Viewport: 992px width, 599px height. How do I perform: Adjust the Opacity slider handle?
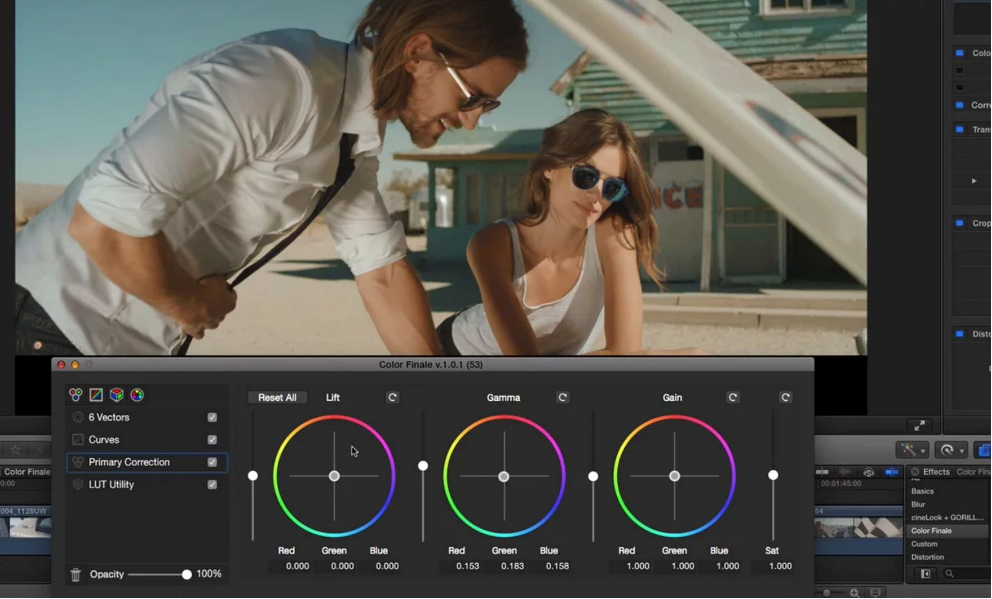coord(187,574)
